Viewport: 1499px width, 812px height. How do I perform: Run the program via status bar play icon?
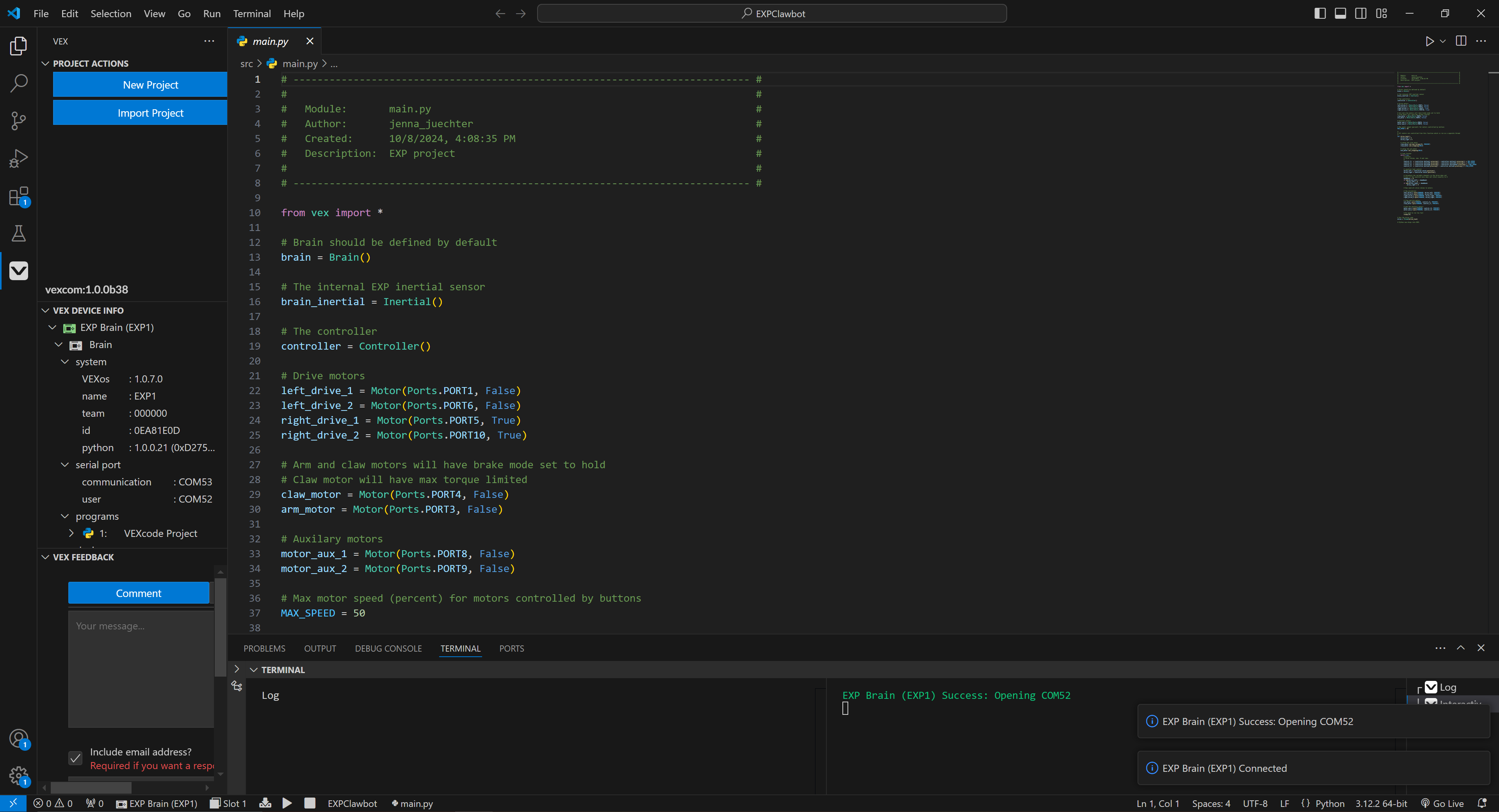click(286, 803)
